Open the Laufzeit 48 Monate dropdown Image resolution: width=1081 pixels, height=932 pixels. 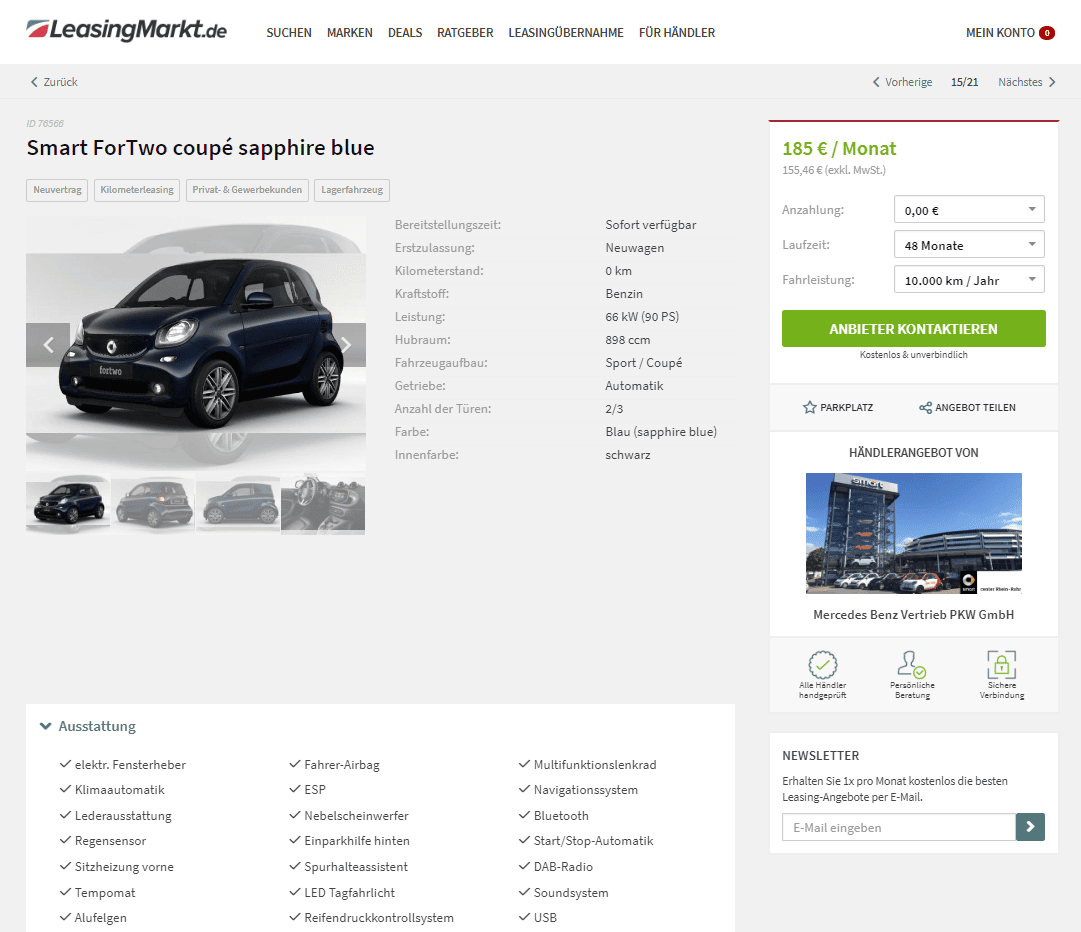click(969, 245)
